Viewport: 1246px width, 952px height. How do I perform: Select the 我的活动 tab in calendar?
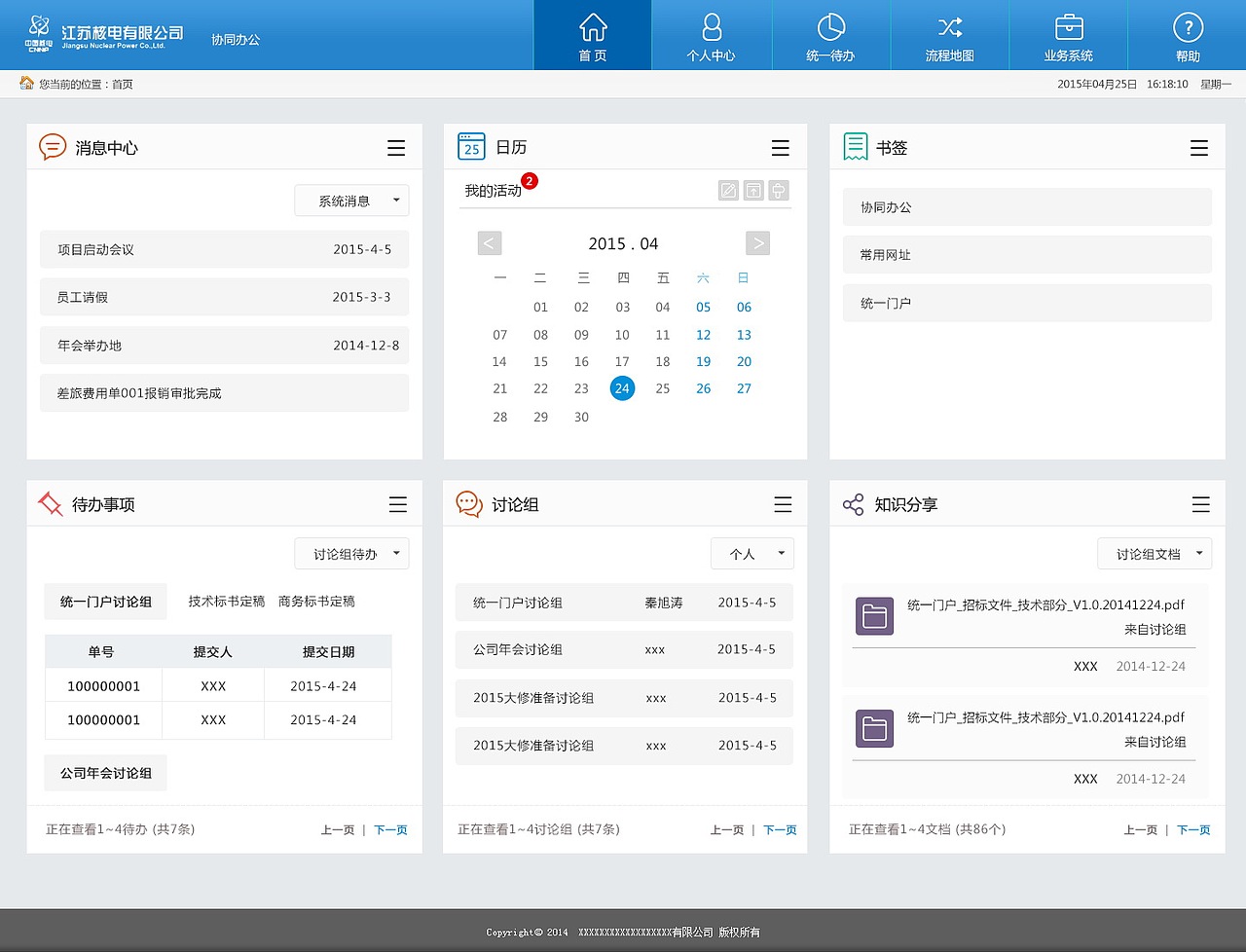tap(493, 191)
